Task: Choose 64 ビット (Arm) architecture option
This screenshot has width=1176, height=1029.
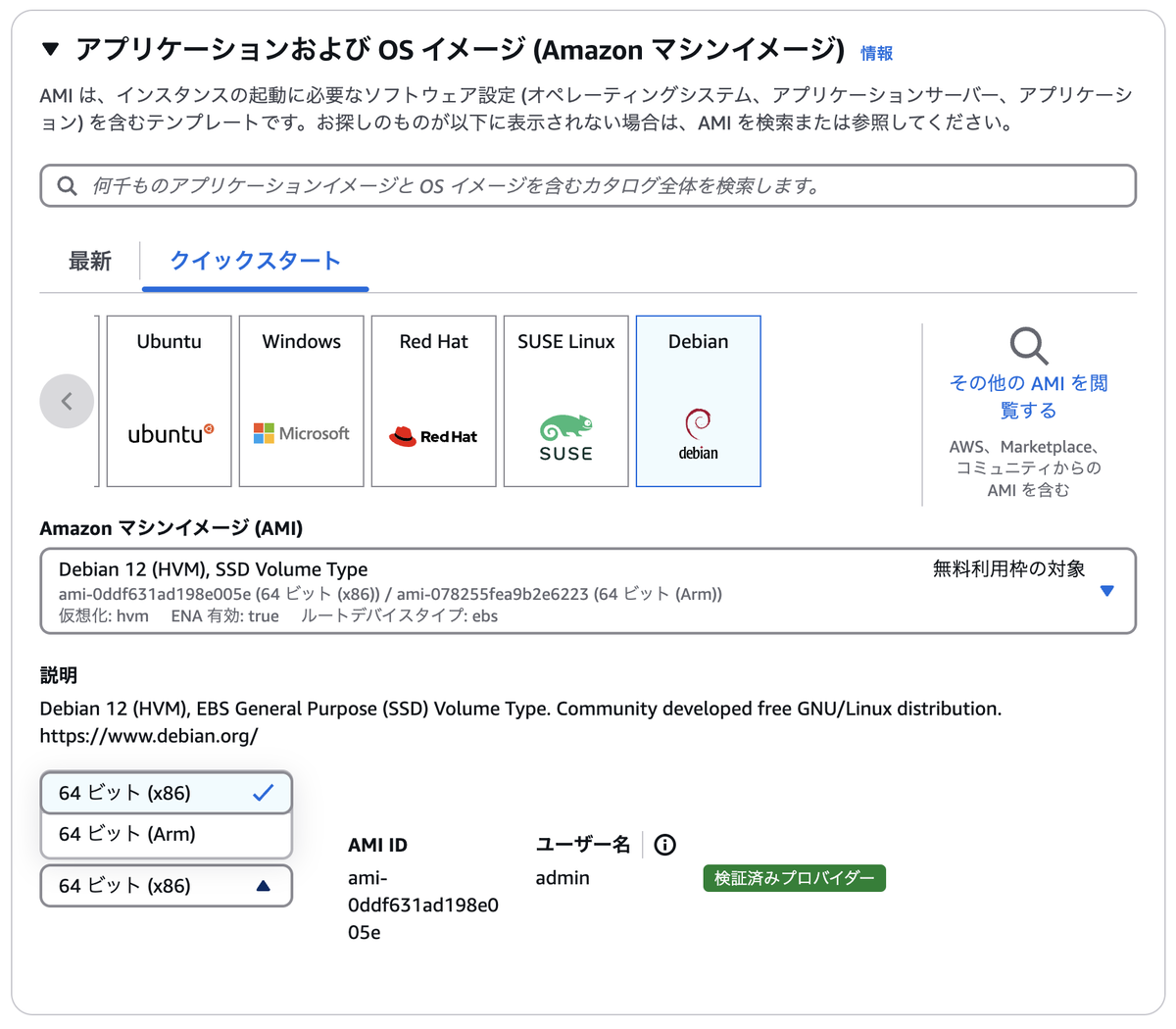Action: click(x=167, y=834)
